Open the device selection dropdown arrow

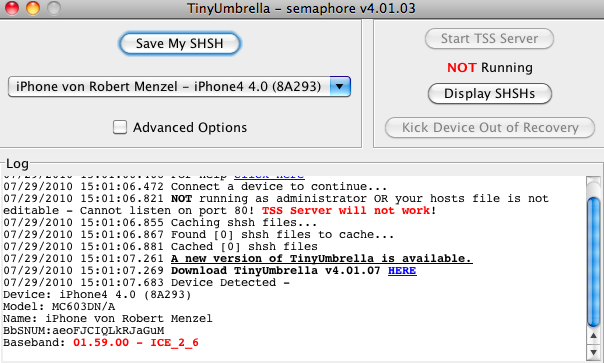(340, 86)
